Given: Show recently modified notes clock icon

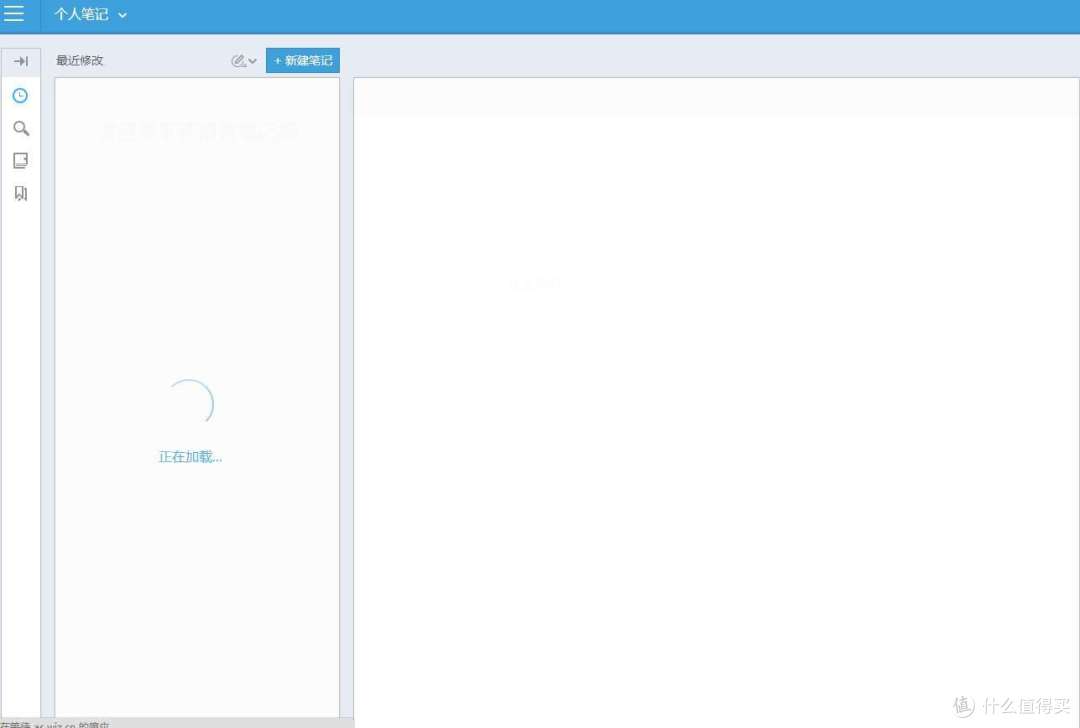Looking at the screenshot, I should (21, 96).
